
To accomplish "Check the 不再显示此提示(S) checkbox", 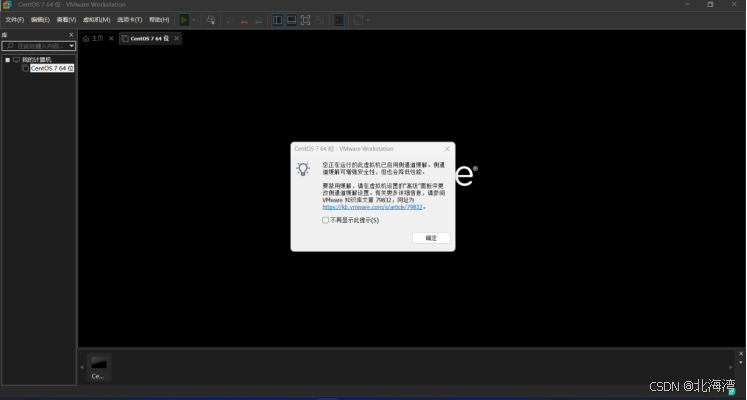I will [x=325, y=220].
